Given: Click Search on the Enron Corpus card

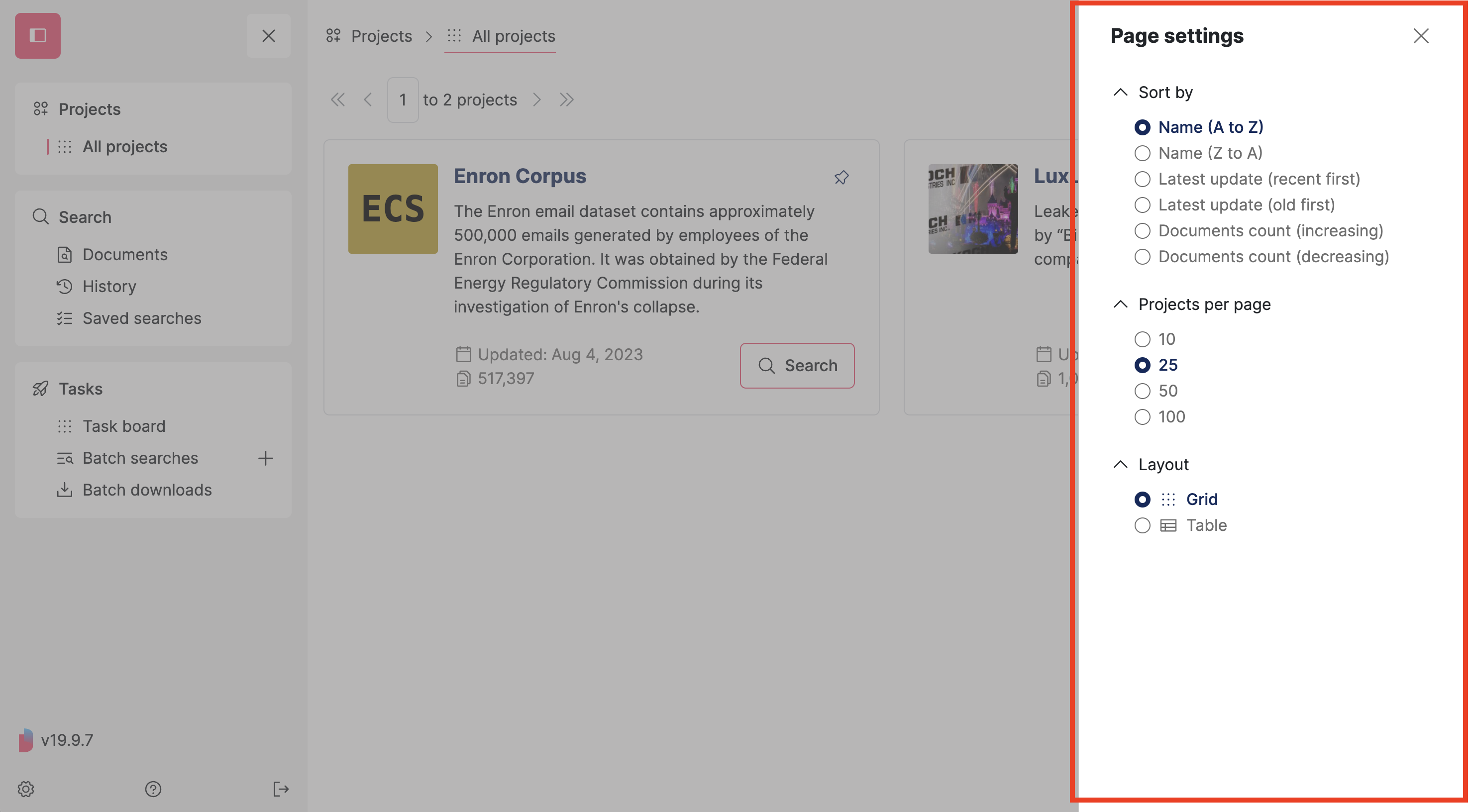Looking at the screenshot, I should 797,365.
